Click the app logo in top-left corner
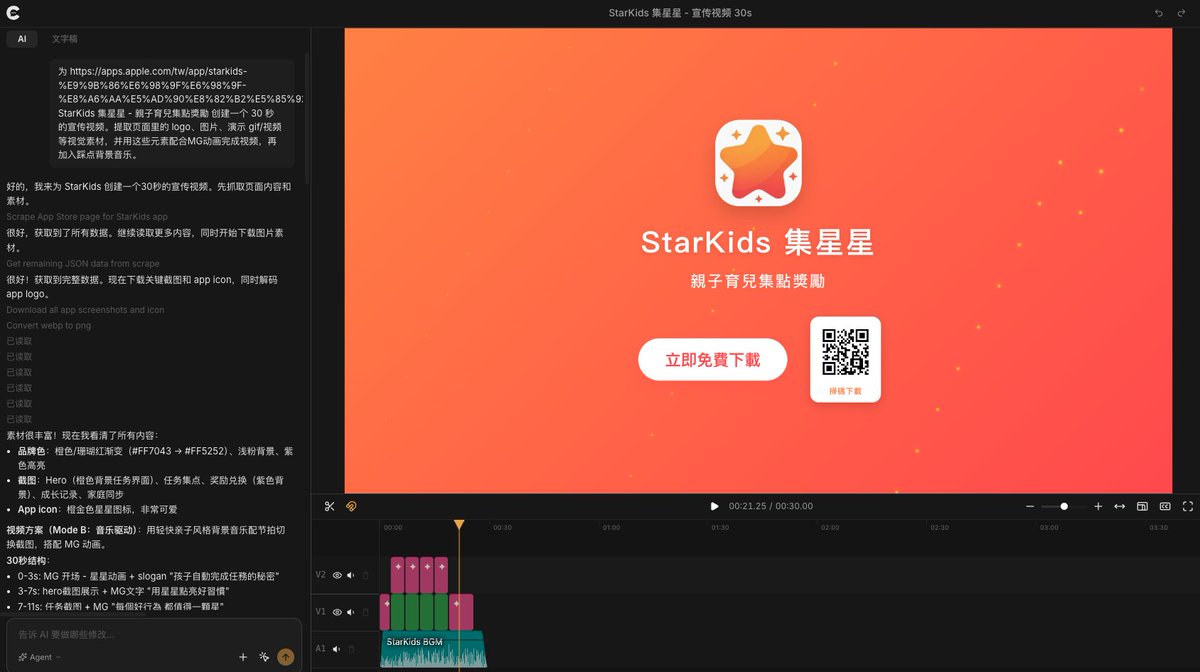 (x=12, y=12)
